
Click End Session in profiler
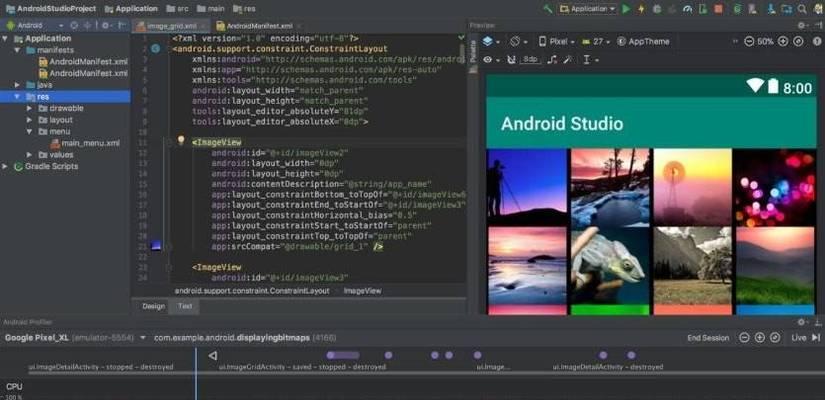pos(708,338)
